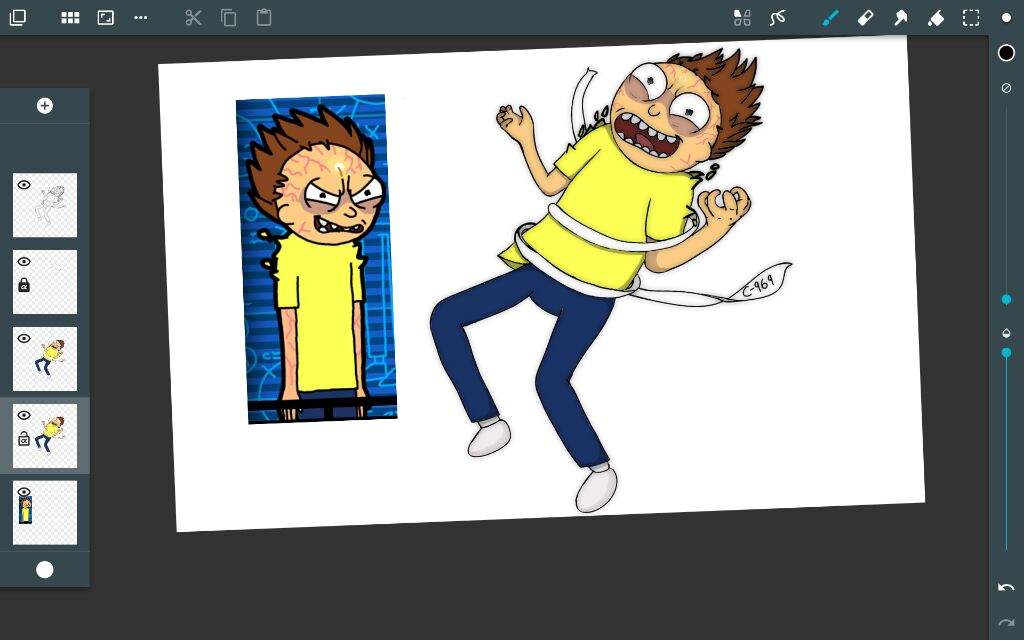The height and width of the screenshot is (640, 1024).
Task: Toggle the symmetry tool icon
Action: 742,18
